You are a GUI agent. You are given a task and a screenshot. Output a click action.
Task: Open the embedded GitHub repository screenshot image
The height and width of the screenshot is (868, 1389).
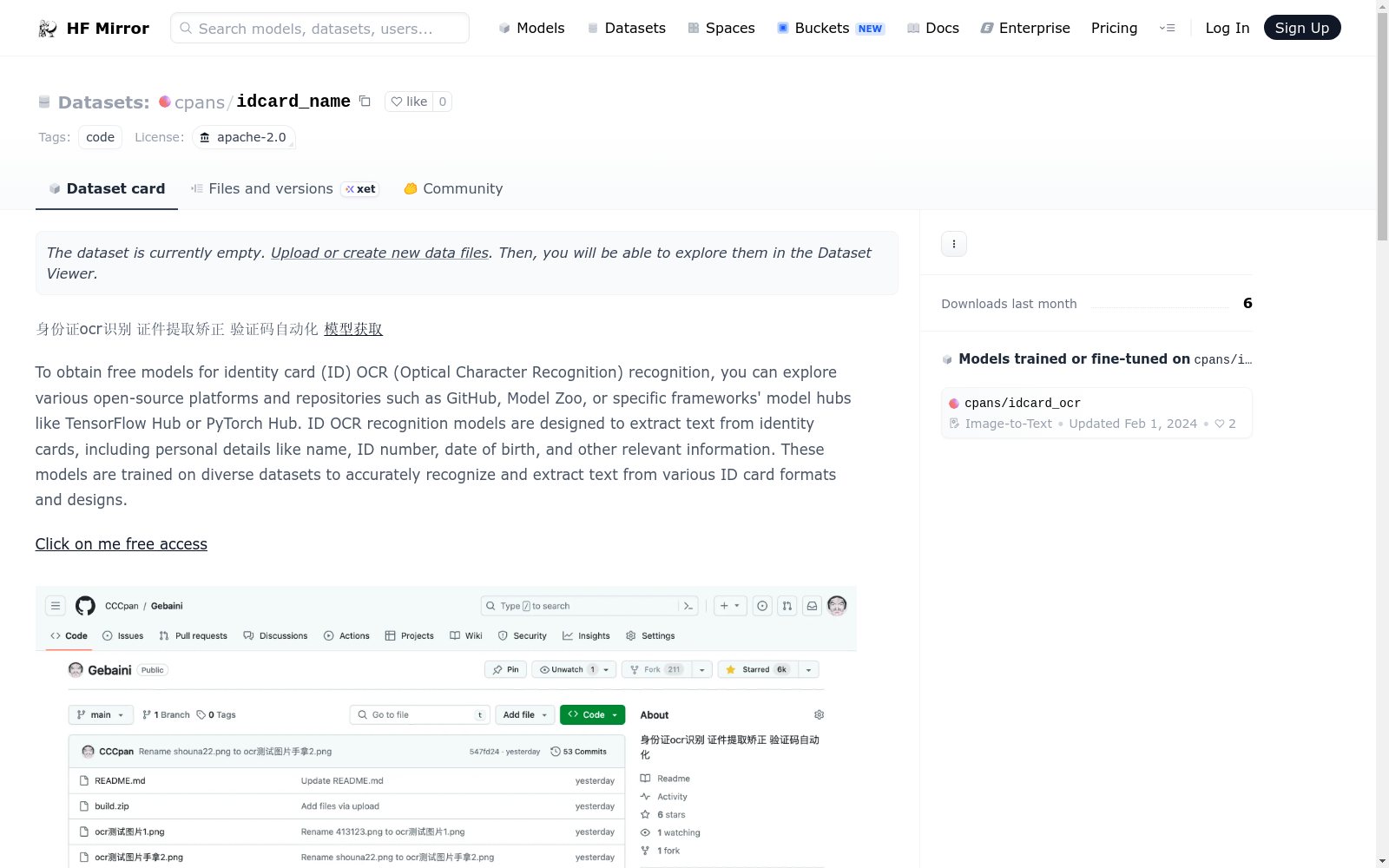coord(446,727)
